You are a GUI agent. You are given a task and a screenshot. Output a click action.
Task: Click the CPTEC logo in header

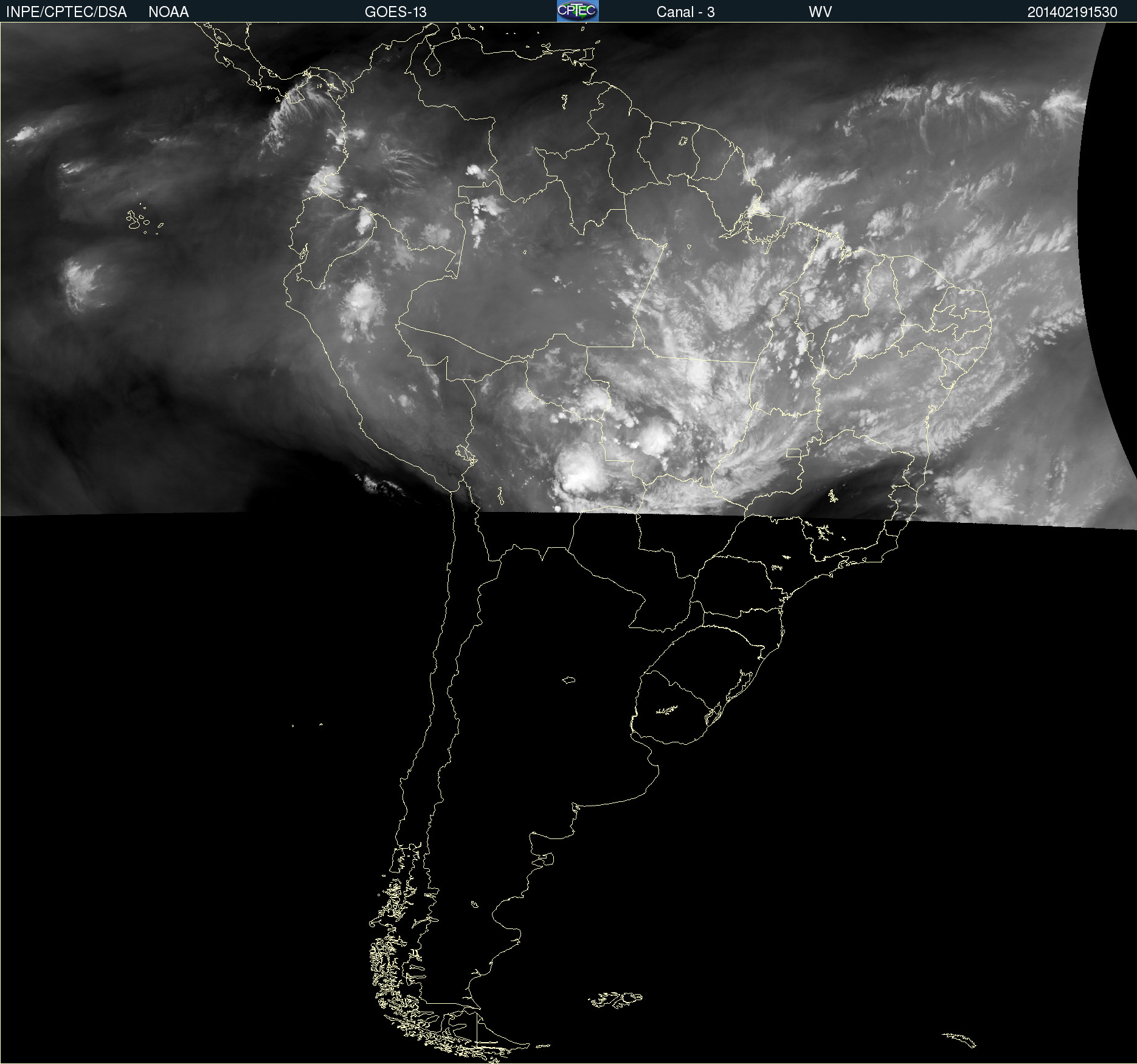[578, 11]
